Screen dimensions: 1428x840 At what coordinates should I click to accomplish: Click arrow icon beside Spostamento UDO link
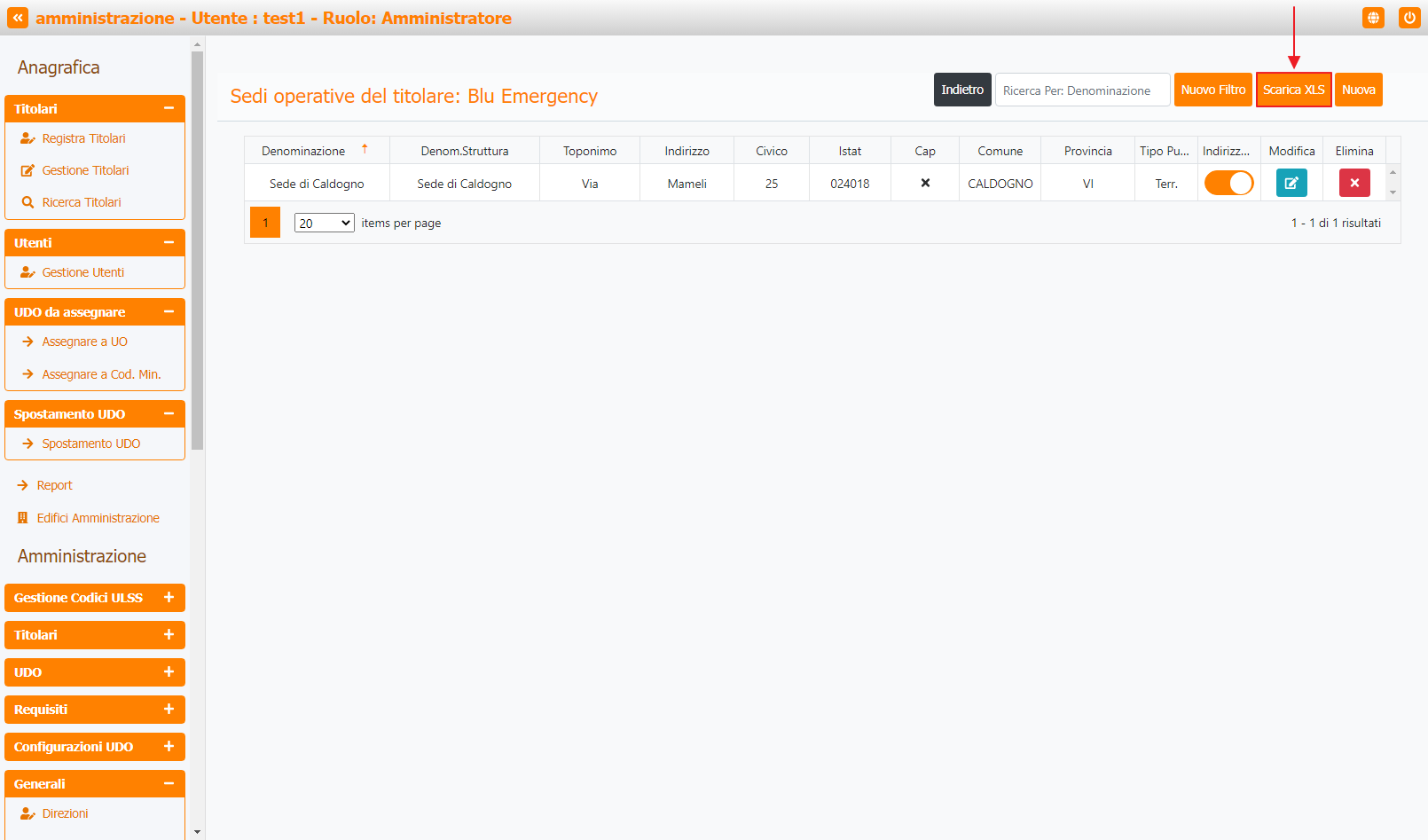tap(27, 444)
